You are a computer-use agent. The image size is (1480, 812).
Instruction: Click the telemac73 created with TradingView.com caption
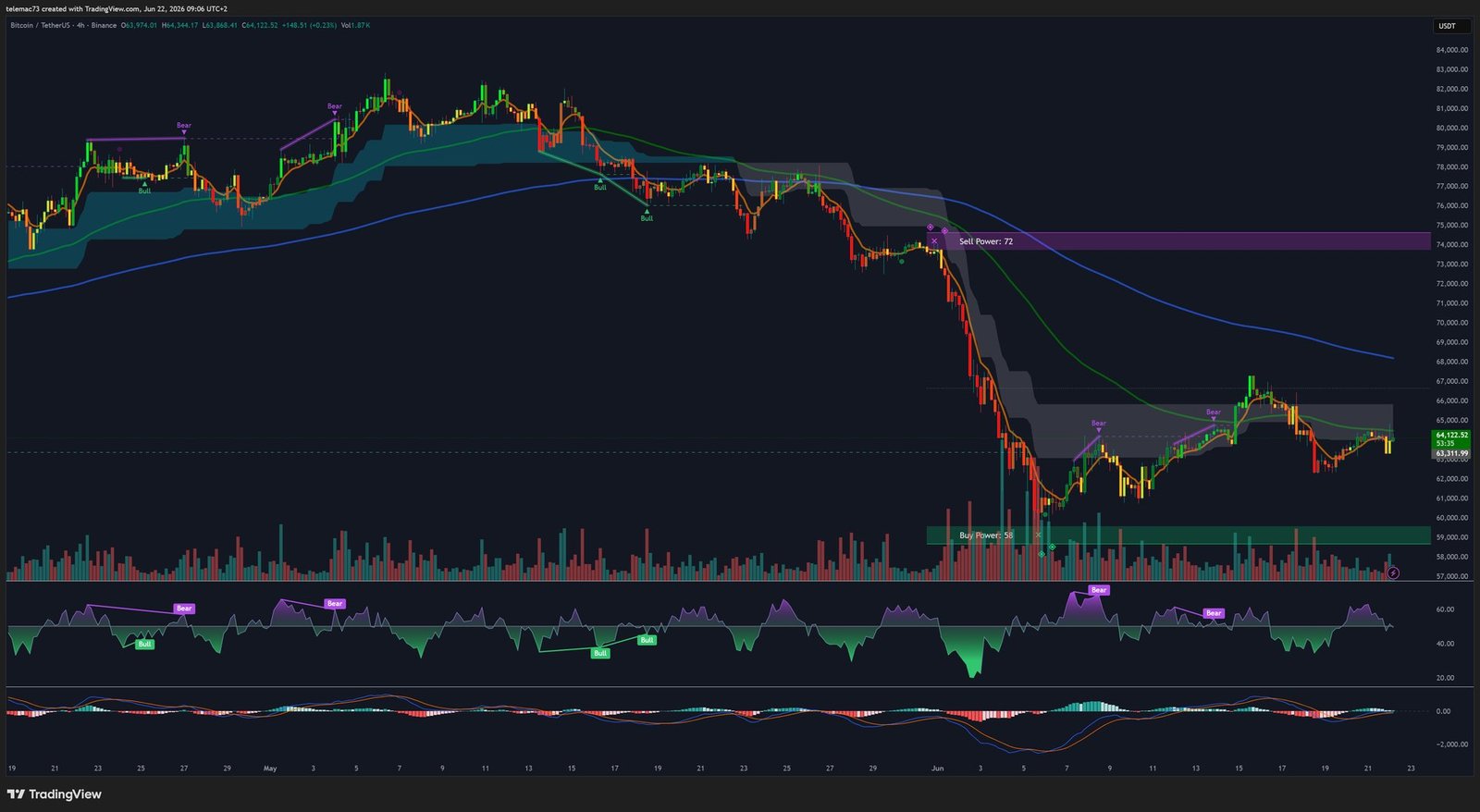click(x=117, y=9)
